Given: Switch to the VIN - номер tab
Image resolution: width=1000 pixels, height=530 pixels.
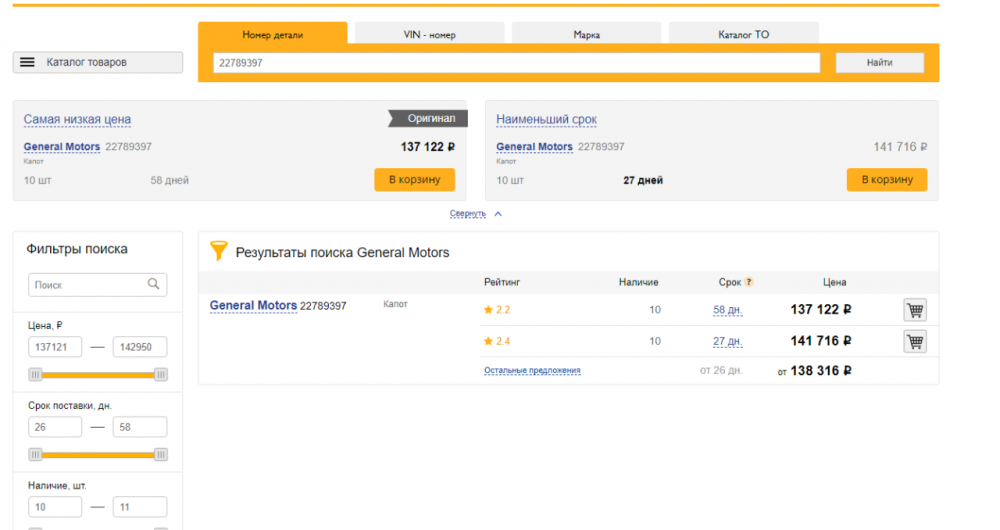Looking at the screenshot, I should (x=429, y=34).
